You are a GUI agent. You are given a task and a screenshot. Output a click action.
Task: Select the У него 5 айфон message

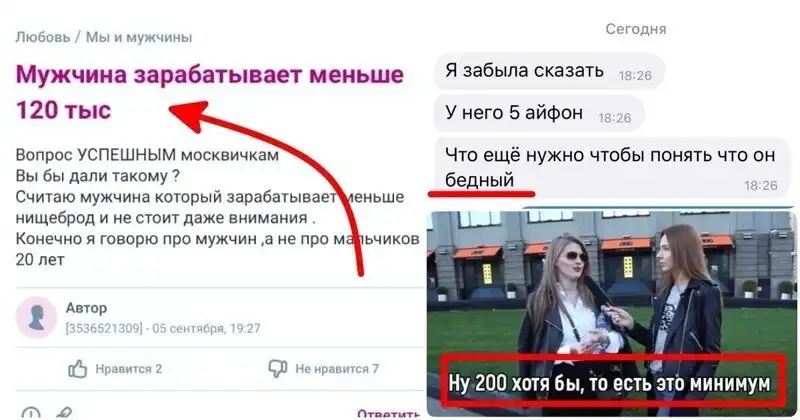click(539, 114)
